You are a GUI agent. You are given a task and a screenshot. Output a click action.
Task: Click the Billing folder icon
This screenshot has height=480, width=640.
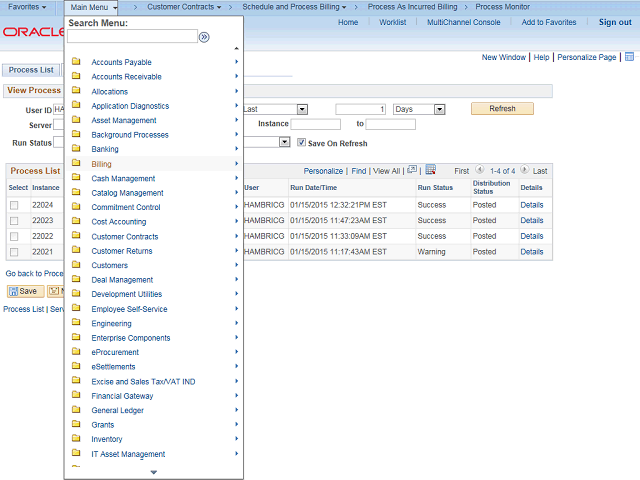point(76,164)
